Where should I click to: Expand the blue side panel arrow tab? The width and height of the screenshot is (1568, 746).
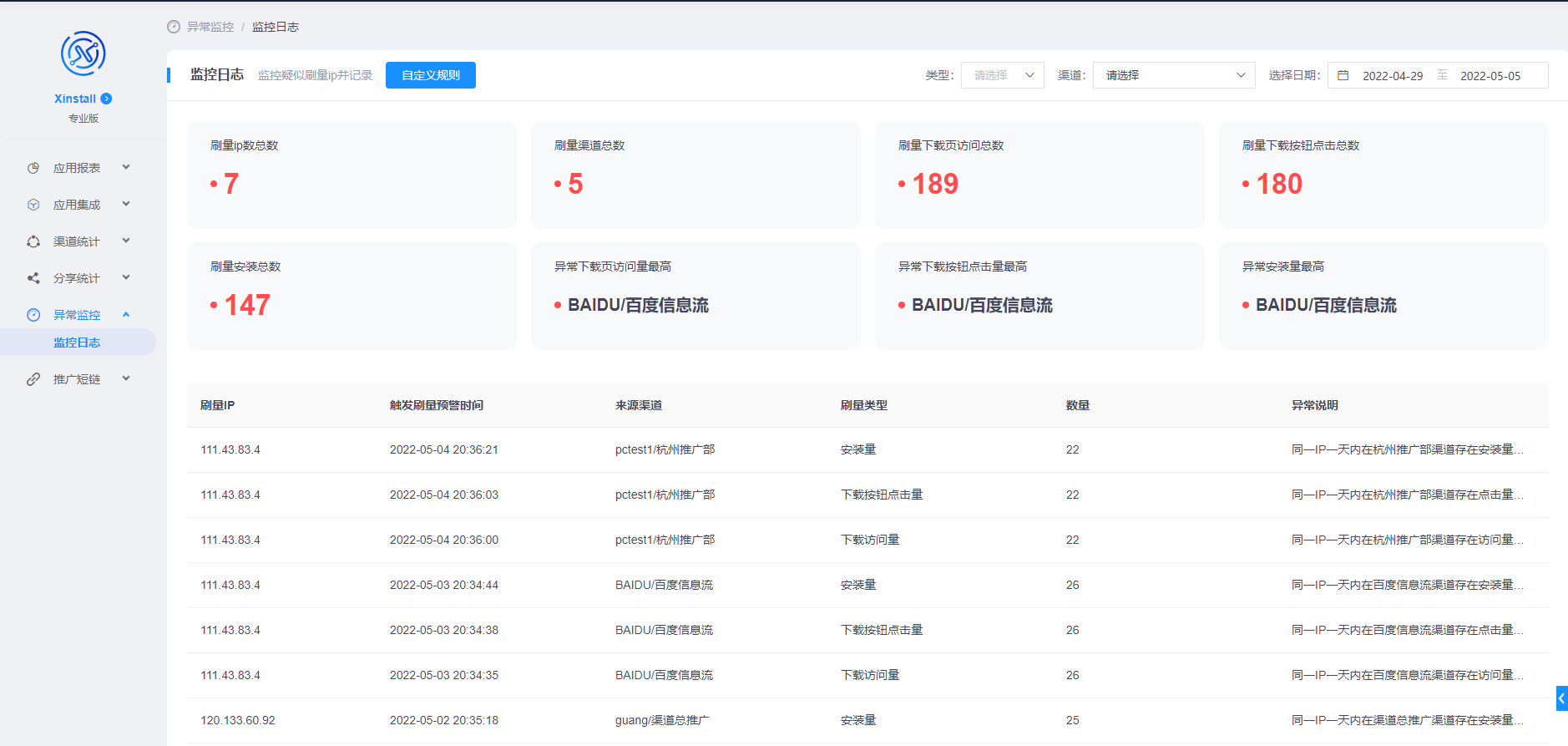(x=1561, y=698)
